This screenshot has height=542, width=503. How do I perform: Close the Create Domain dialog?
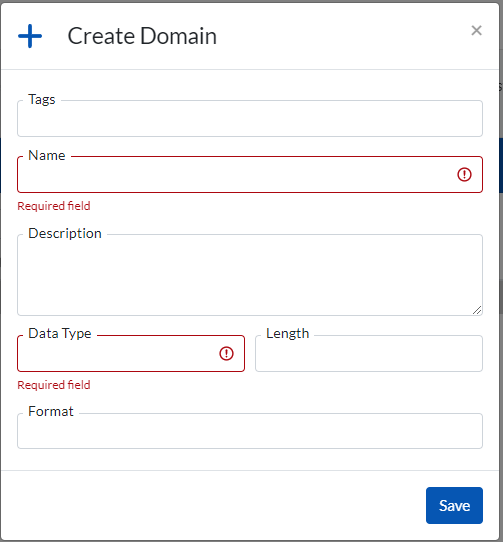coord(476,30)
